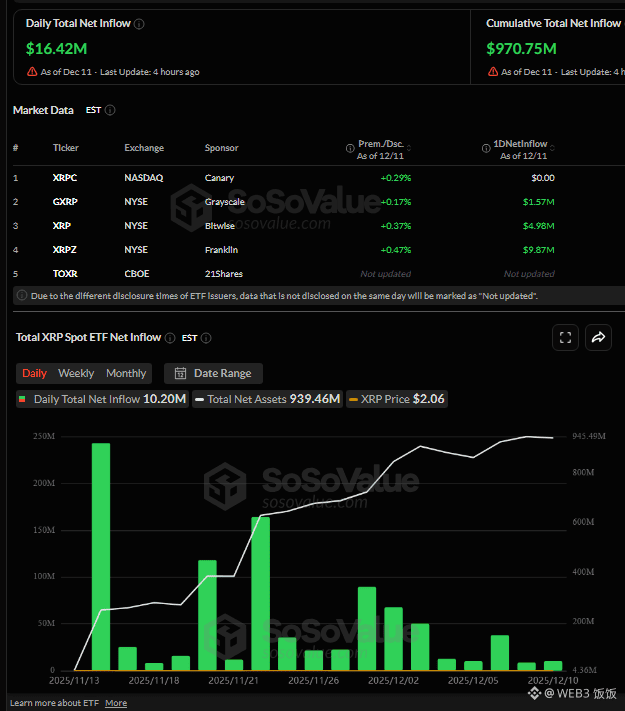Click the bar above the 2025/11/21 label

tap(234, 665)
